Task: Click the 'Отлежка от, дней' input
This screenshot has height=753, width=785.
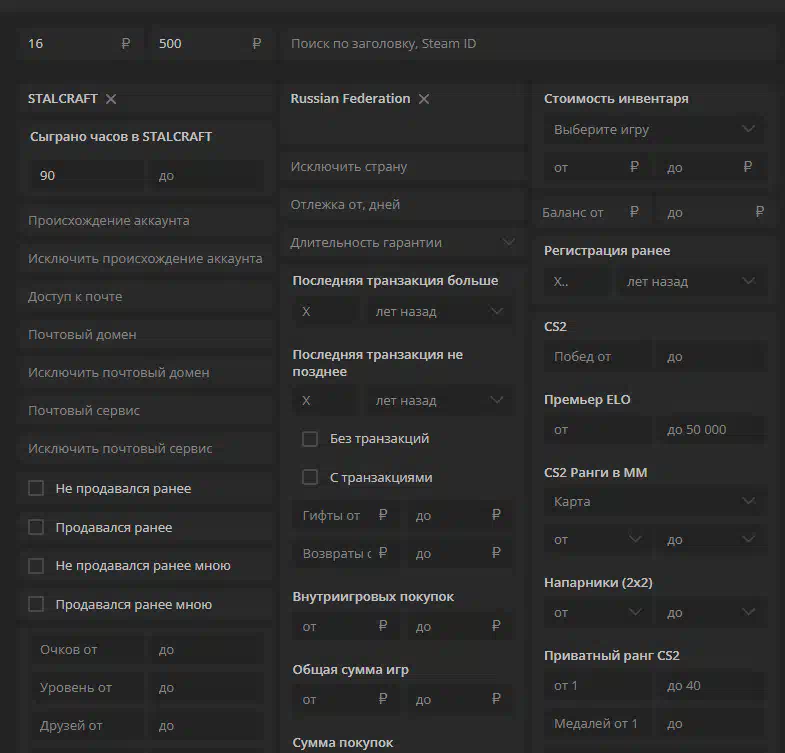Action: (403, 205)
